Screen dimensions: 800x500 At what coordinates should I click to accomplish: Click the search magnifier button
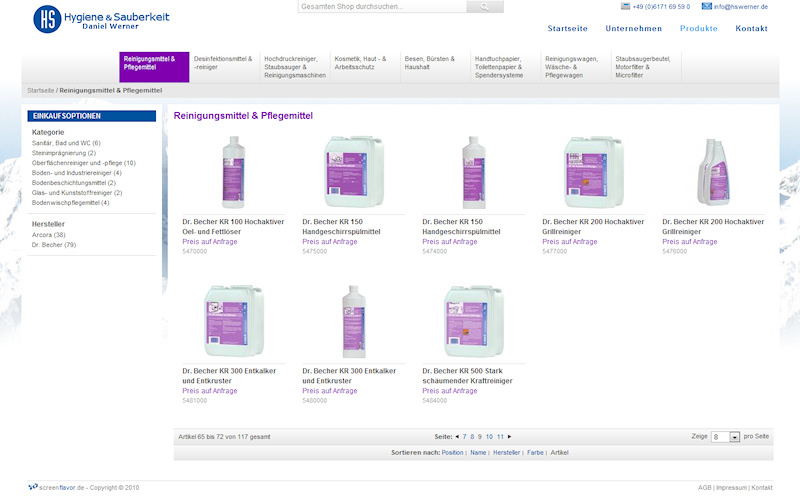[x=485, y=7]
